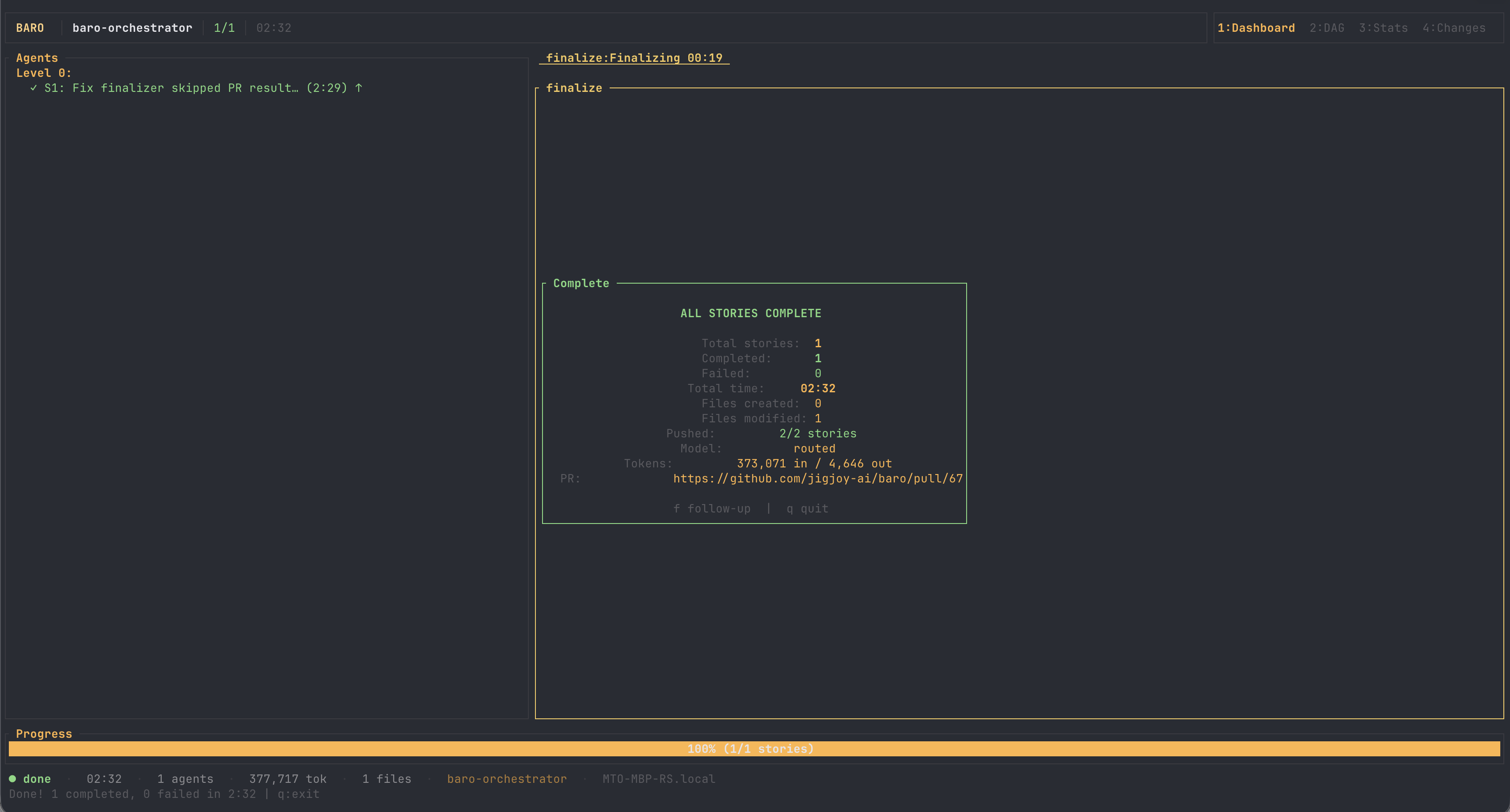Choose the q quit option
1510x812 pixels.
807,508
